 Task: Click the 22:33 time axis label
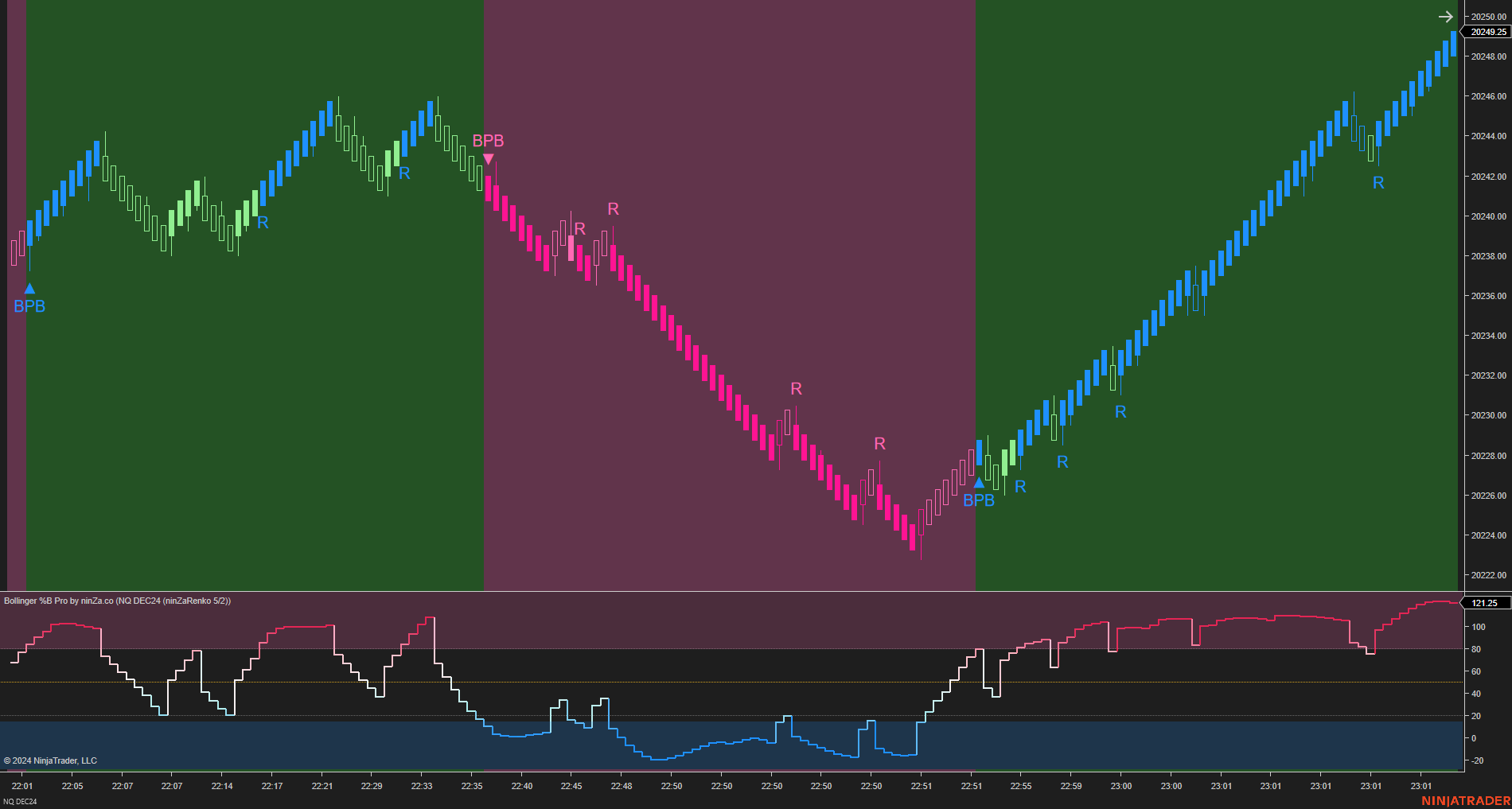pyautogui.click(x=422, y=786)
